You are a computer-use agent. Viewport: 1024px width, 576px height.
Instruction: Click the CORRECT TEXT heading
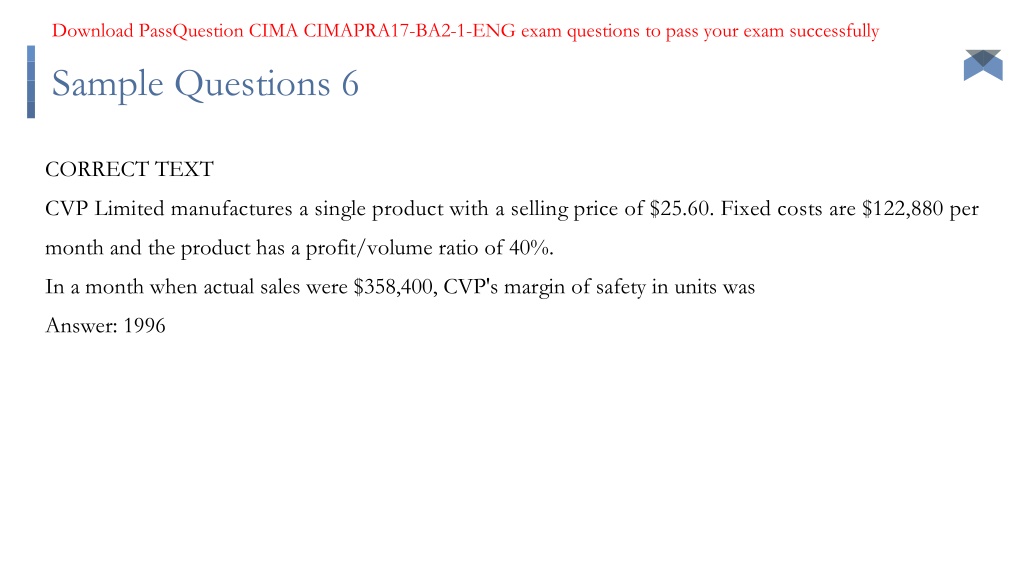(129, 169)
